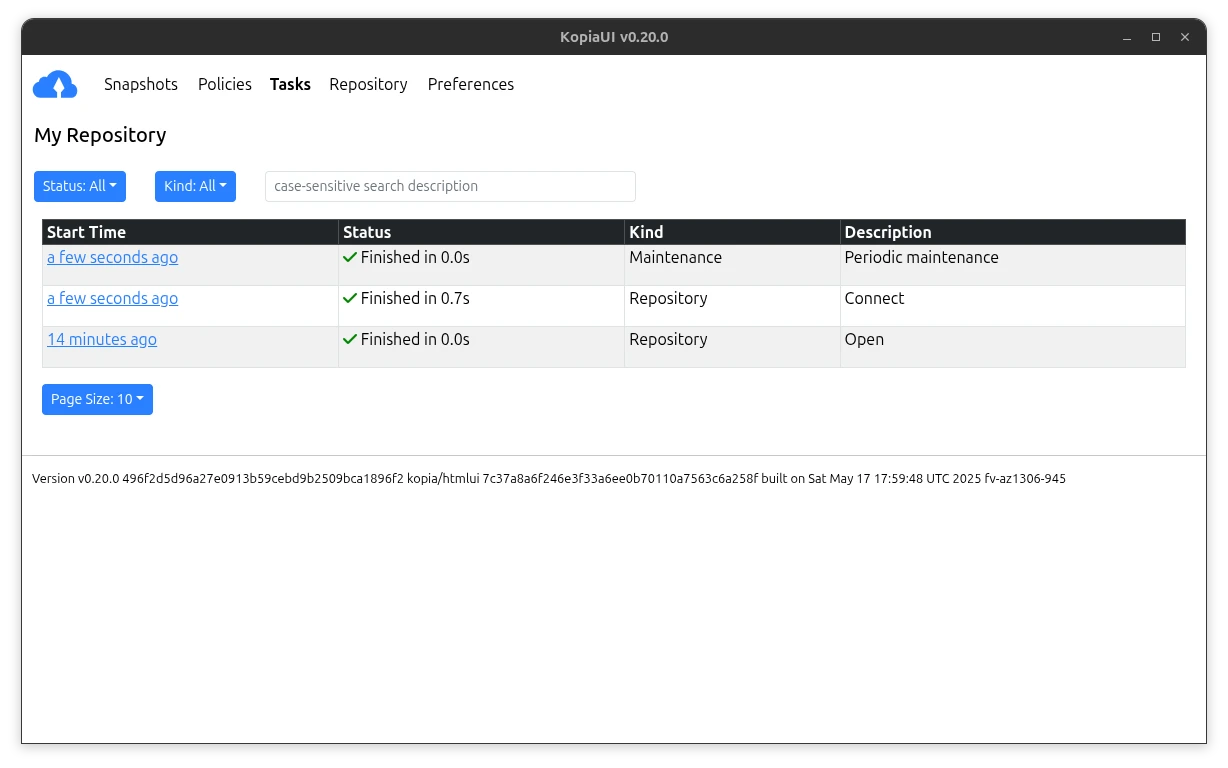Open the Kind: All filter dropdown

(x=195, y=186)
